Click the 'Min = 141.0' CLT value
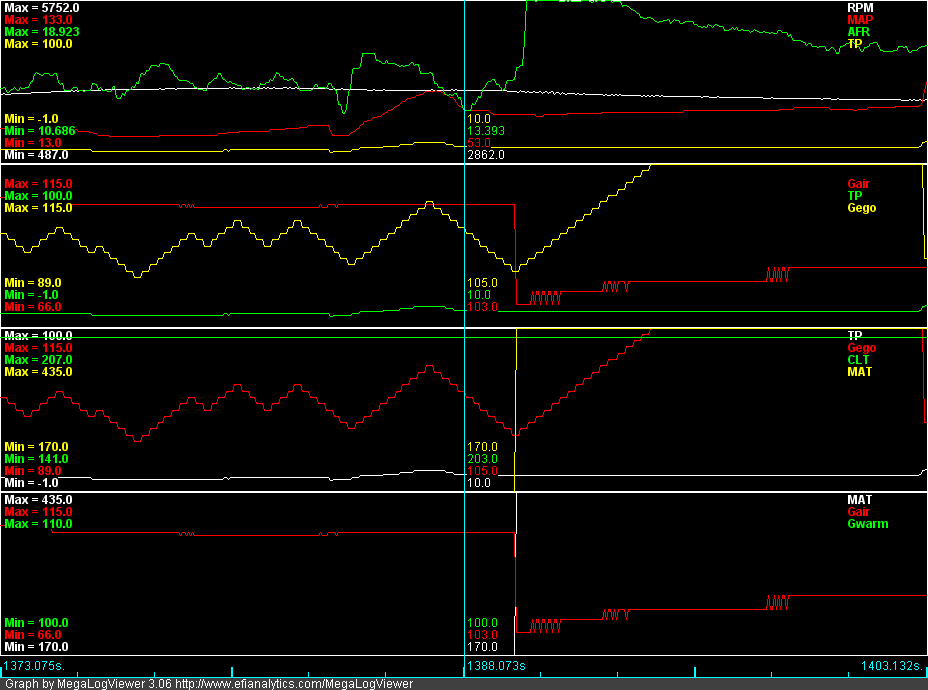 pyautogui.click(x=36, y=459)
